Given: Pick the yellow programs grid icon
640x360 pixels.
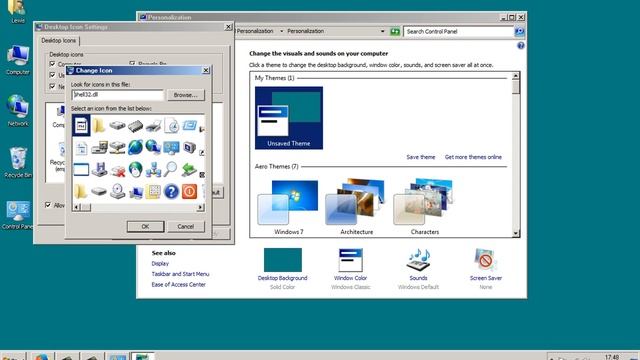Looking at the screenshot, I should [x=153, y=191].
